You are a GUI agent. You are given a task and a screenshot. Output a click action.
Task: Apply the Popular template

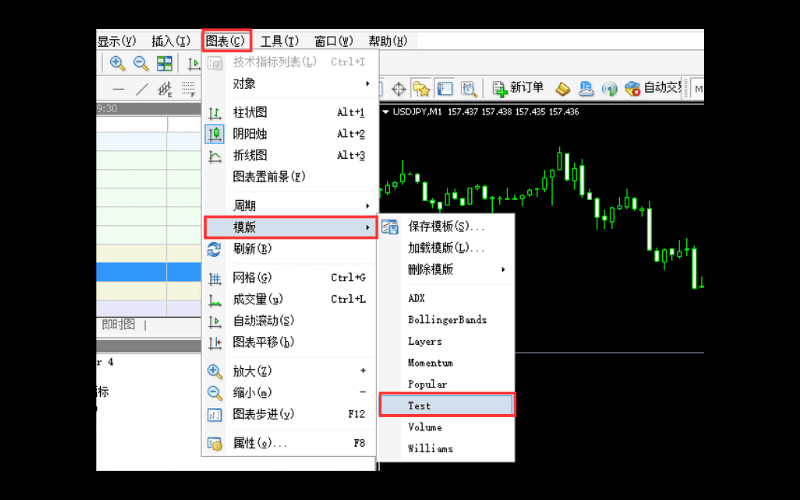click(446, 384)
